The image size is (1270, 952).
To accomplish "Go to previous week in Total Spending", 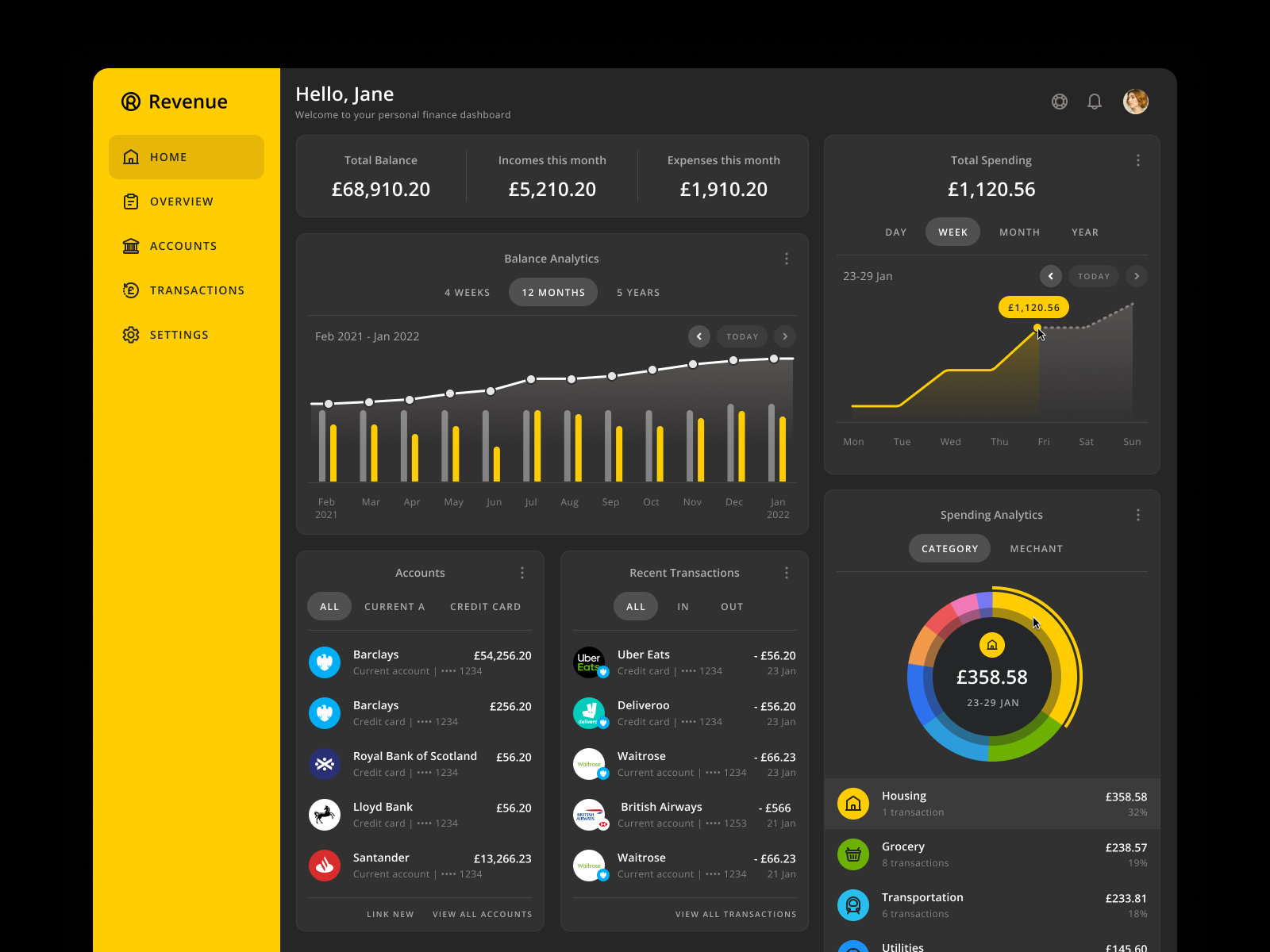I will pyautogui.click(x=1051, y=276).
